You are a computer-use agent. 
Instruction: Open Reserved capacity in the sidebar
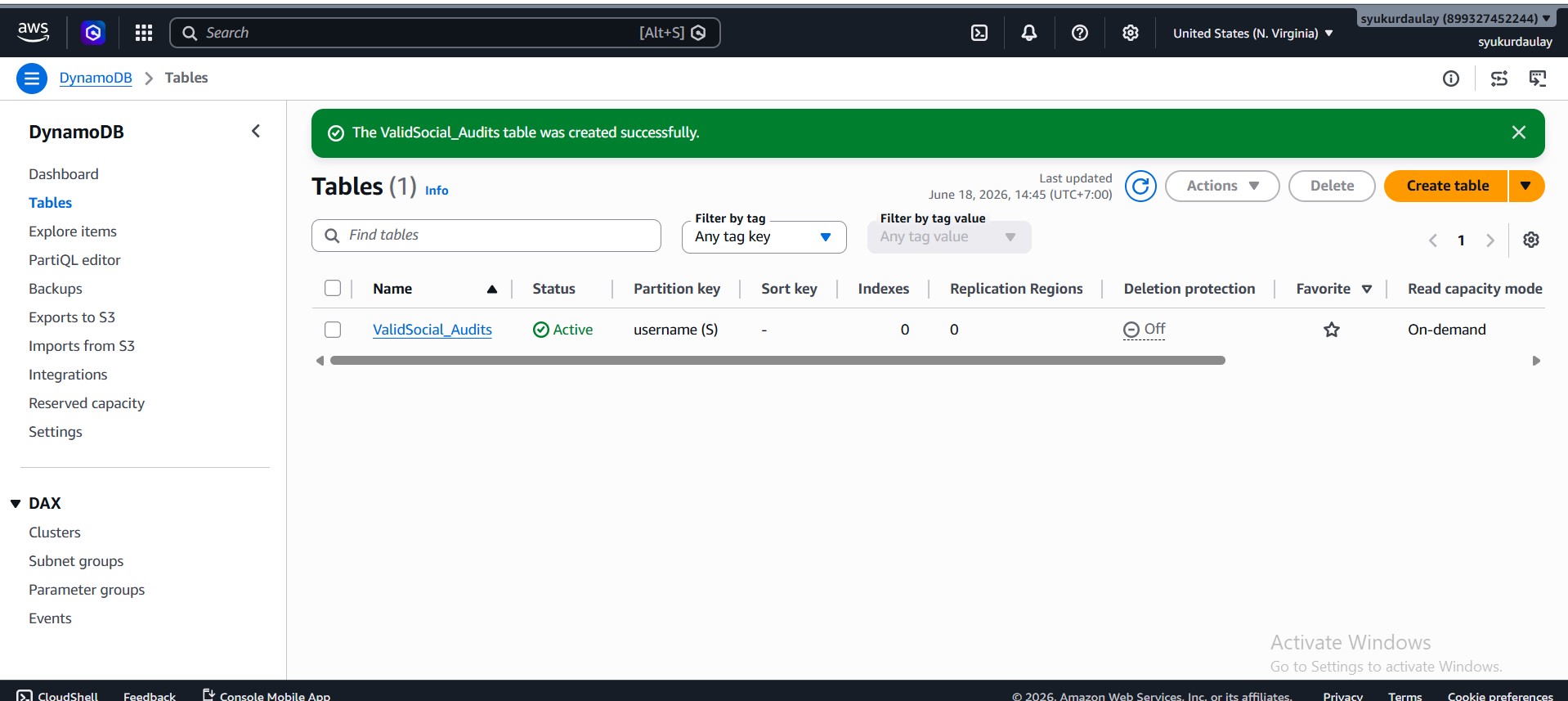point(87,403)
